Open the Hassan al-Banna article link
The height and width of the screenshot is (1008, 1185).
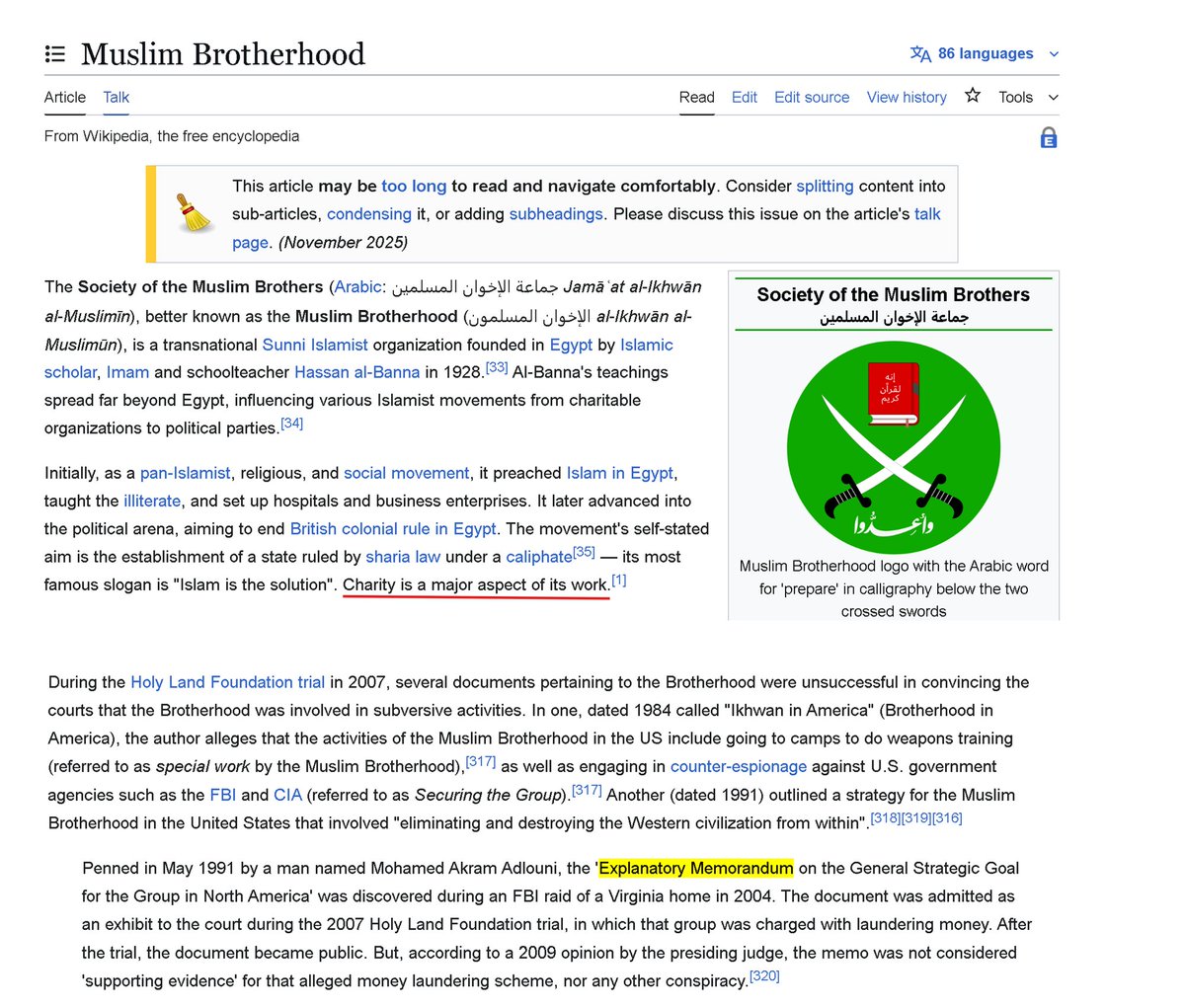356,372
